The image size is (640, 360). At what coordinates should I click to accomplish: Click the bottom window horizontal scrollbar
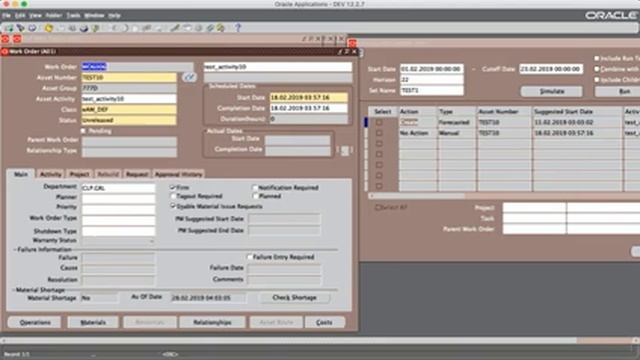[x=320, y=340]
